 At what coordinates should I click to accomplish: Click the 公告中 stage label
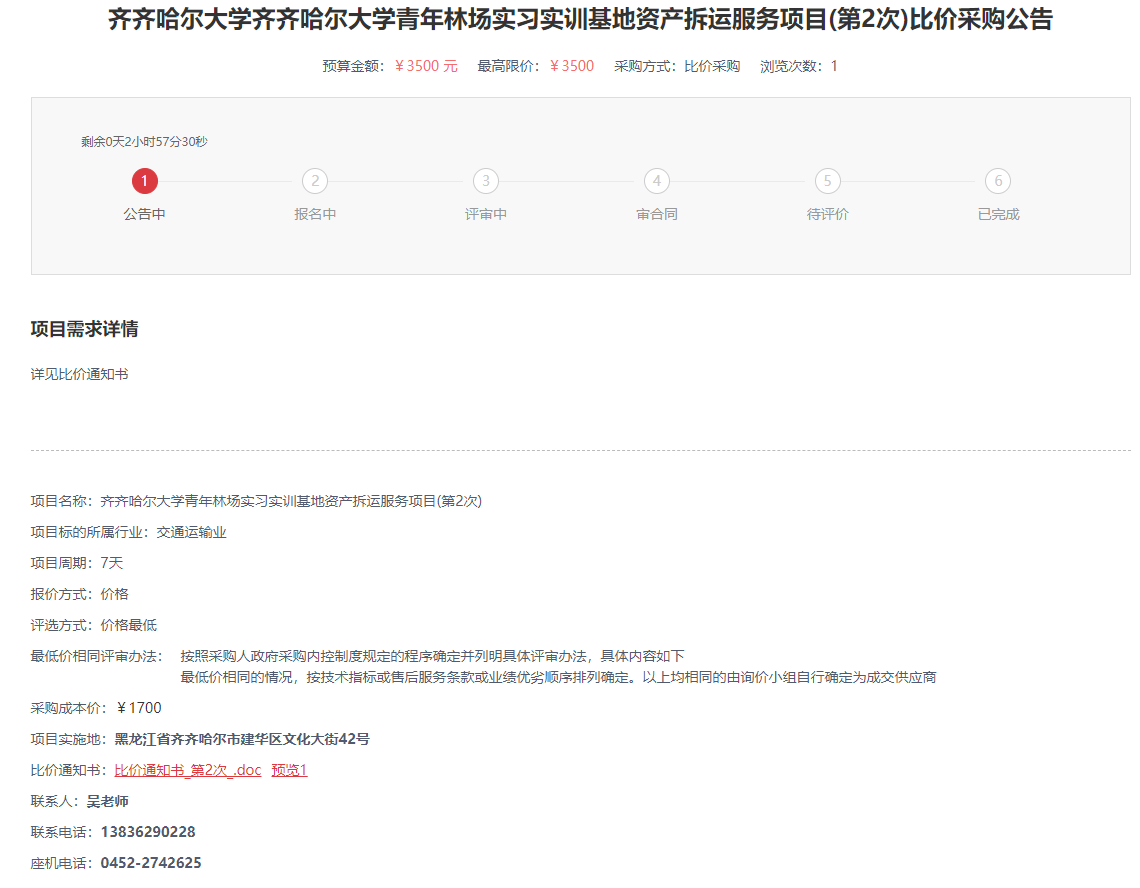(144, 214)
